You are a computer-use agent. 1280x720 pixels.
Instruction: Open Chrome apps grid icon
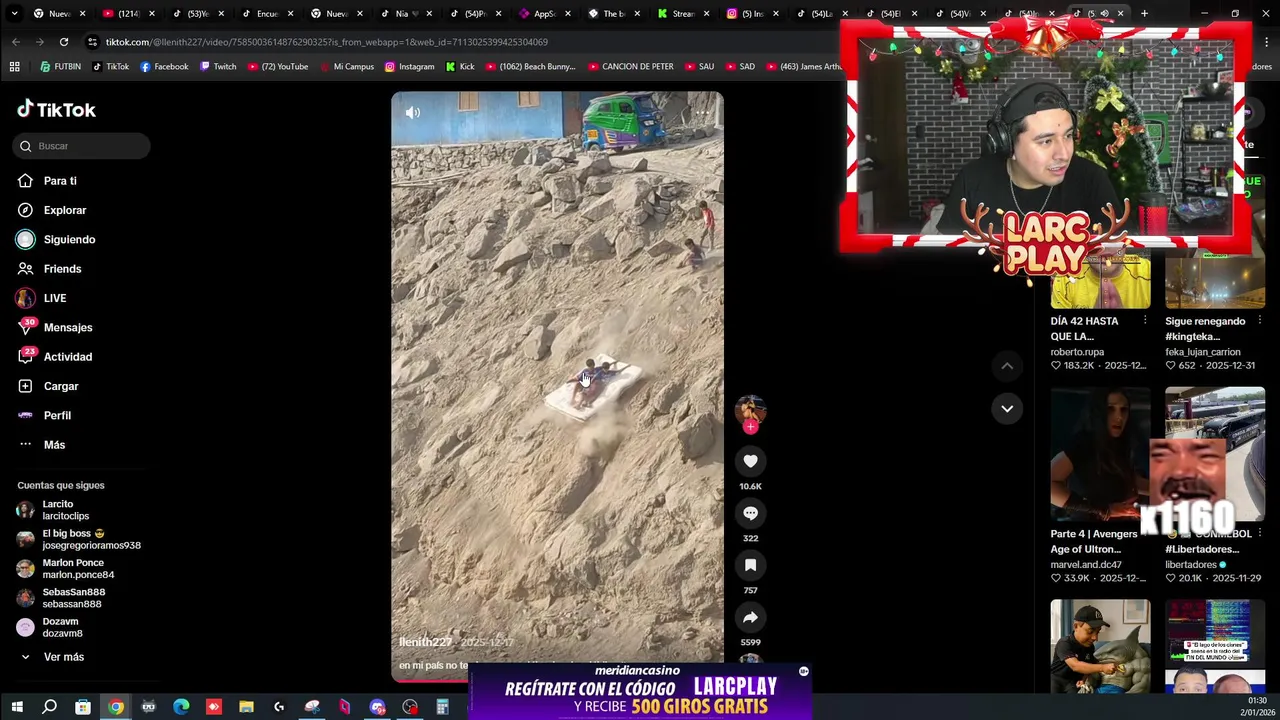[x=14, y=67]
